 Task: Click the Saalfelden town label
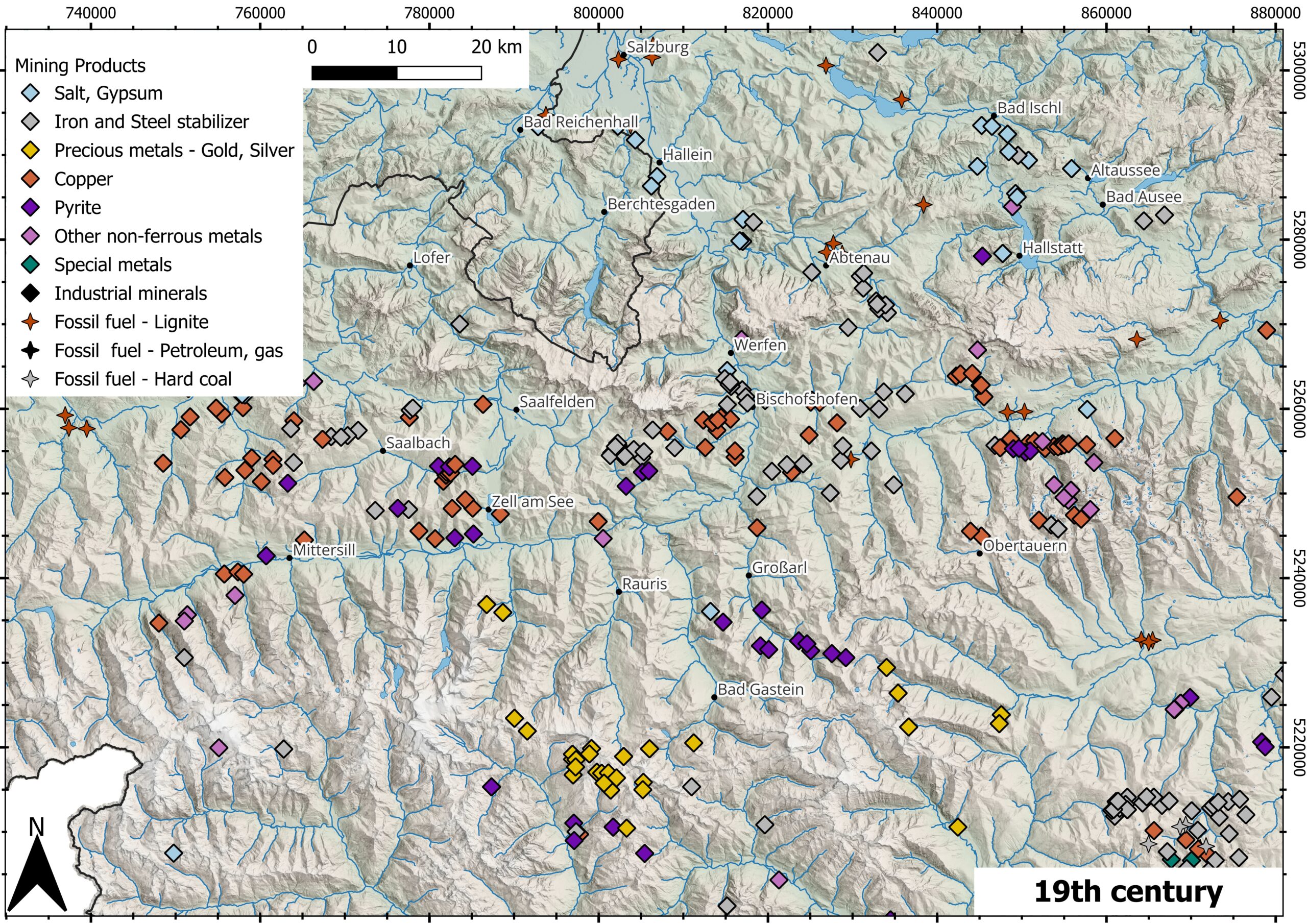[556, 402]
